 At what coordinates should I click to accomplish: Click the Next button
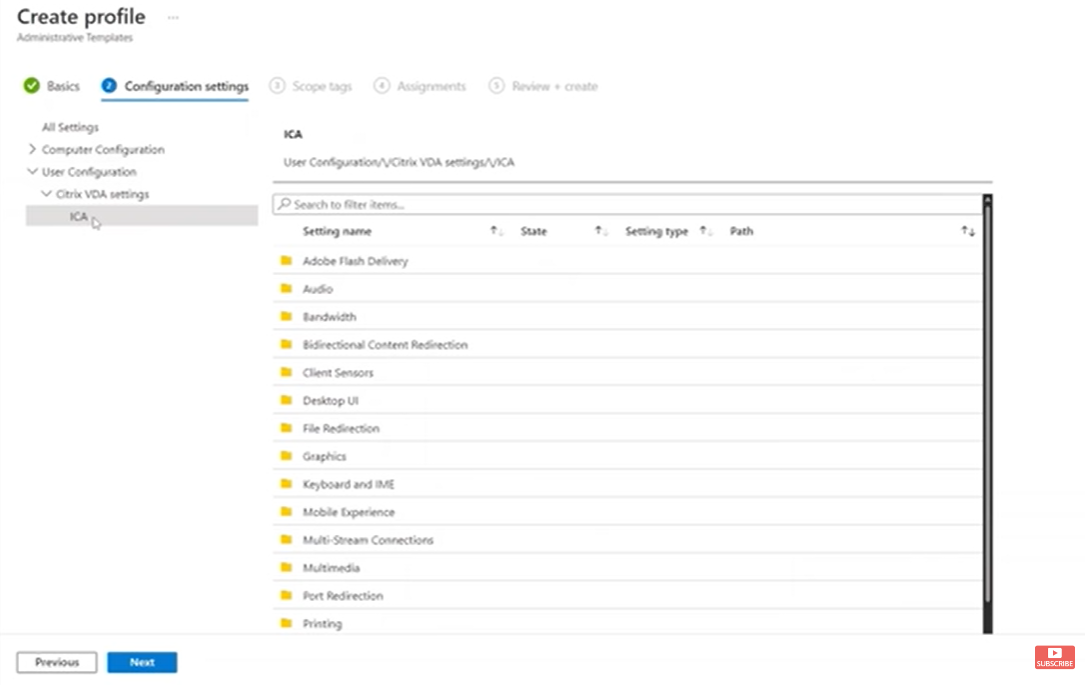tap(141, 662)
